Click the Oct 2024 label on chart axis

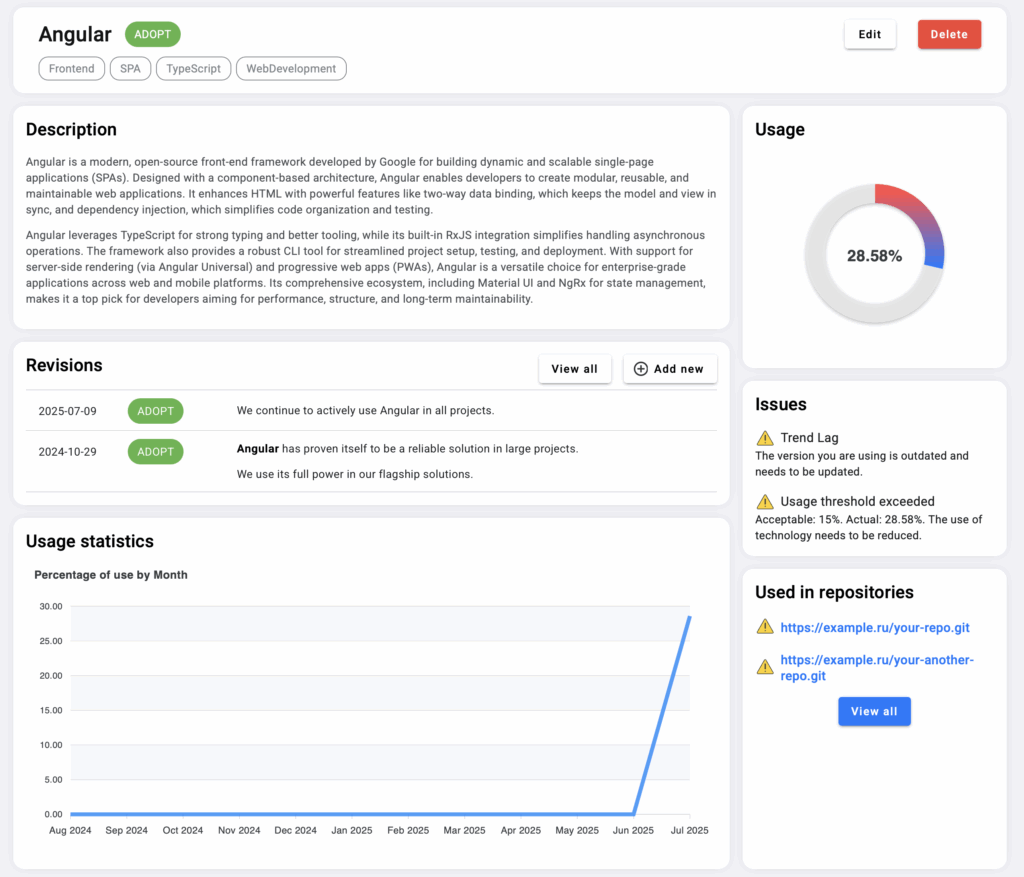(x=183, y=831)
